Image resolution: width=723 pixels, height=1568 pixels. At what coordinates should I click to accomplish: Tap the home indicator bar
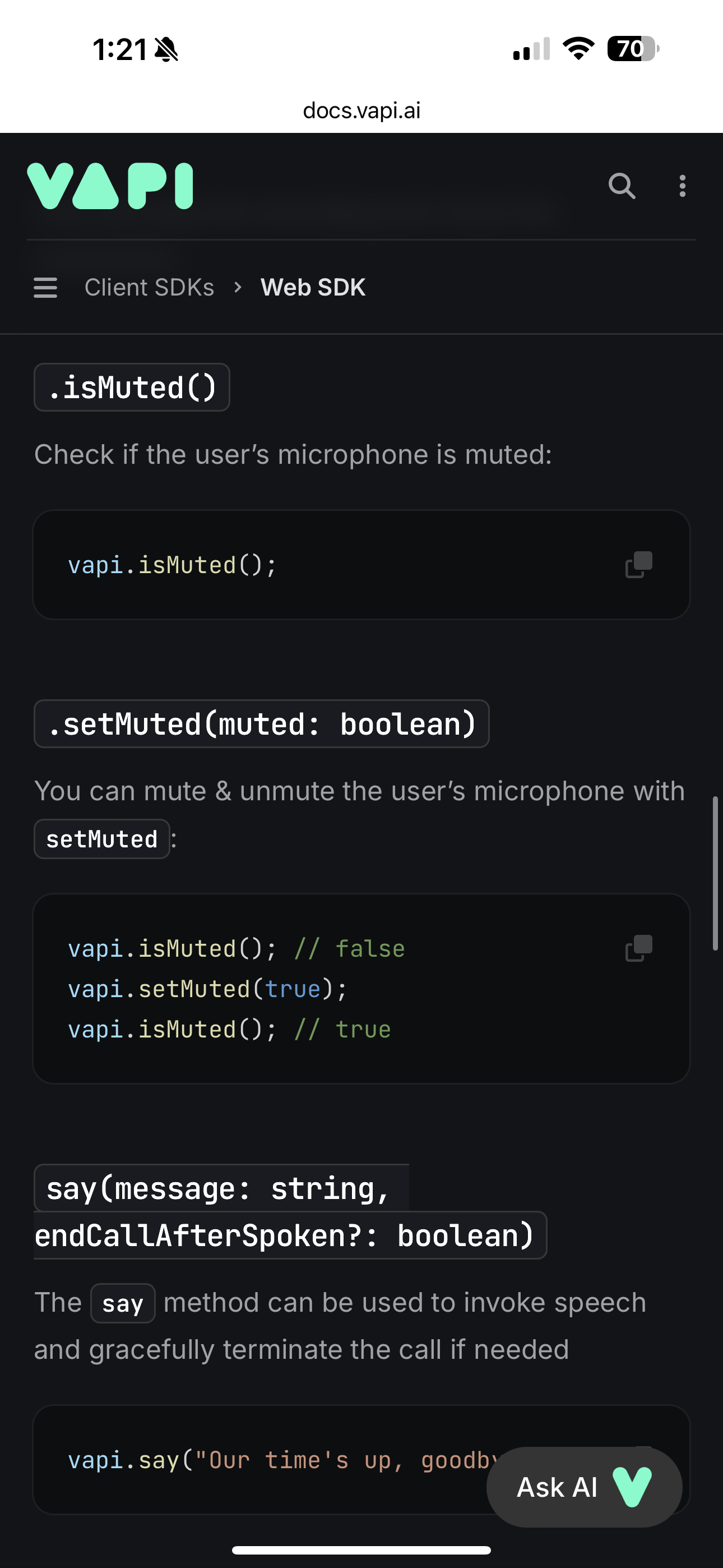[x=361, y=1549]
